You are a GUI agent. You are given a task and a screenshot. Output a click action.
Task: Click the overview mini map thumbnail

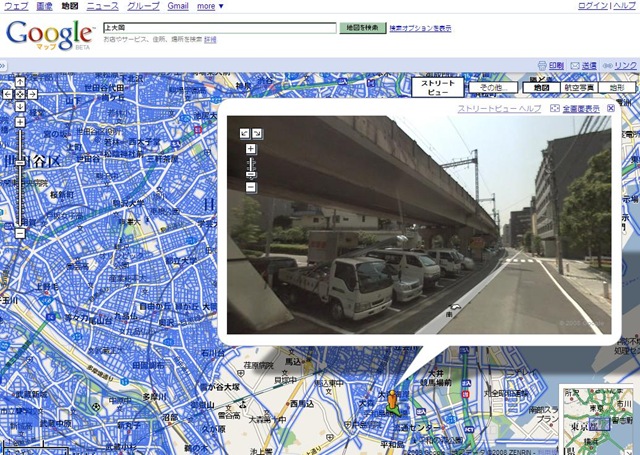pos(598,420)
